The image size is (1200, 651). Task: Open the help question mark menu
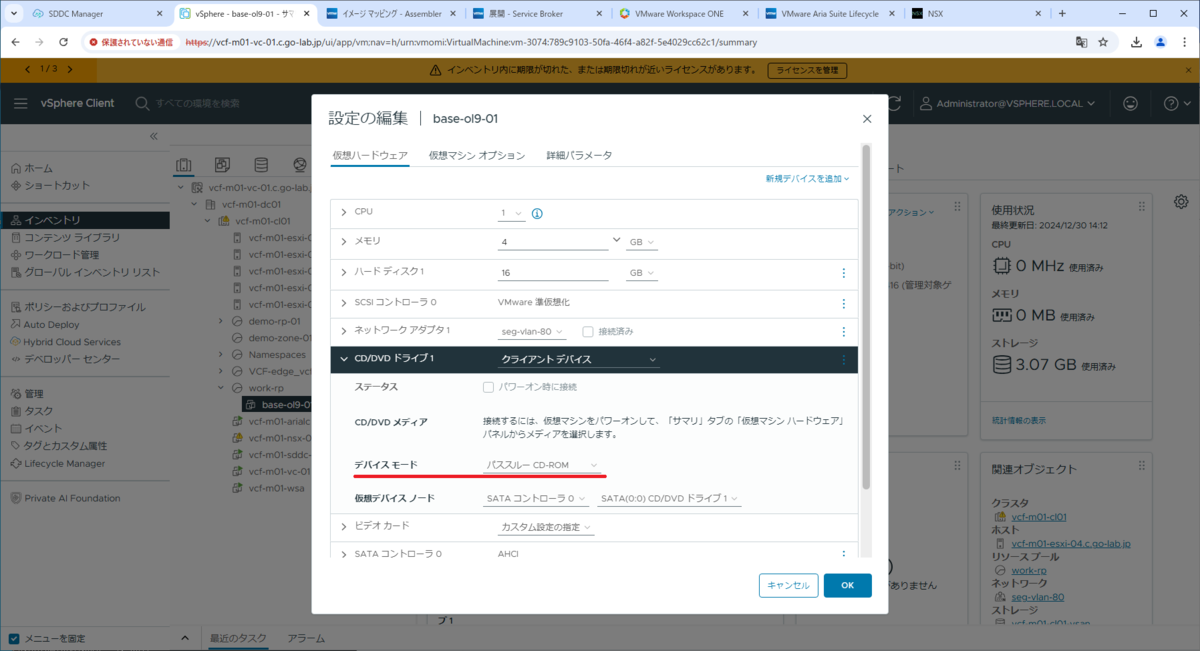1176,103
